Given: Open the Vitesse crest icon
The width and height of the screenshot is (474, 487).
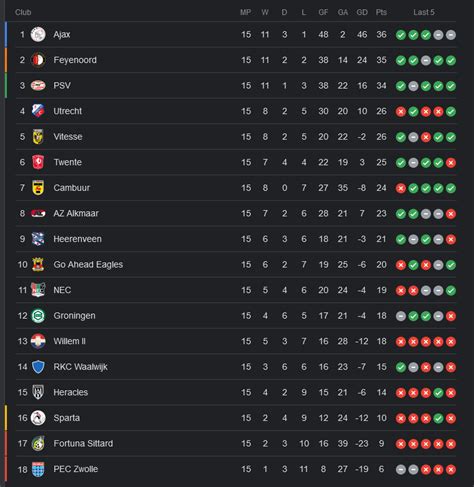Looking at the screenshot, I should point(38,137).
